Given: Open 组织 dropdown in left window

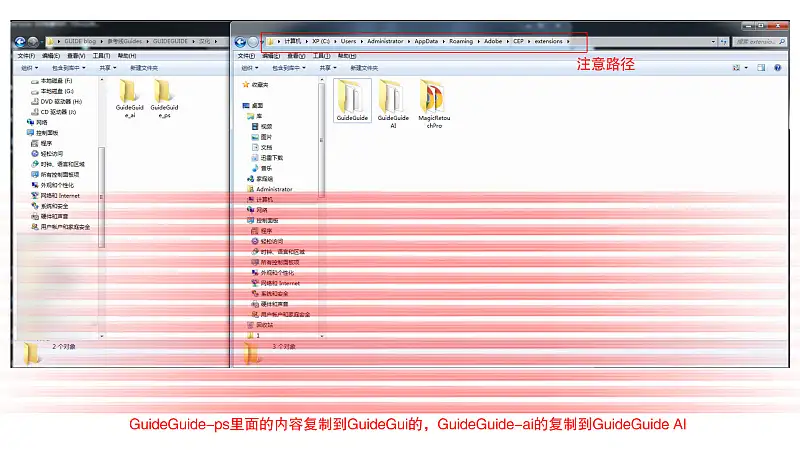Looking at the screenshot, I should [29, 68].
